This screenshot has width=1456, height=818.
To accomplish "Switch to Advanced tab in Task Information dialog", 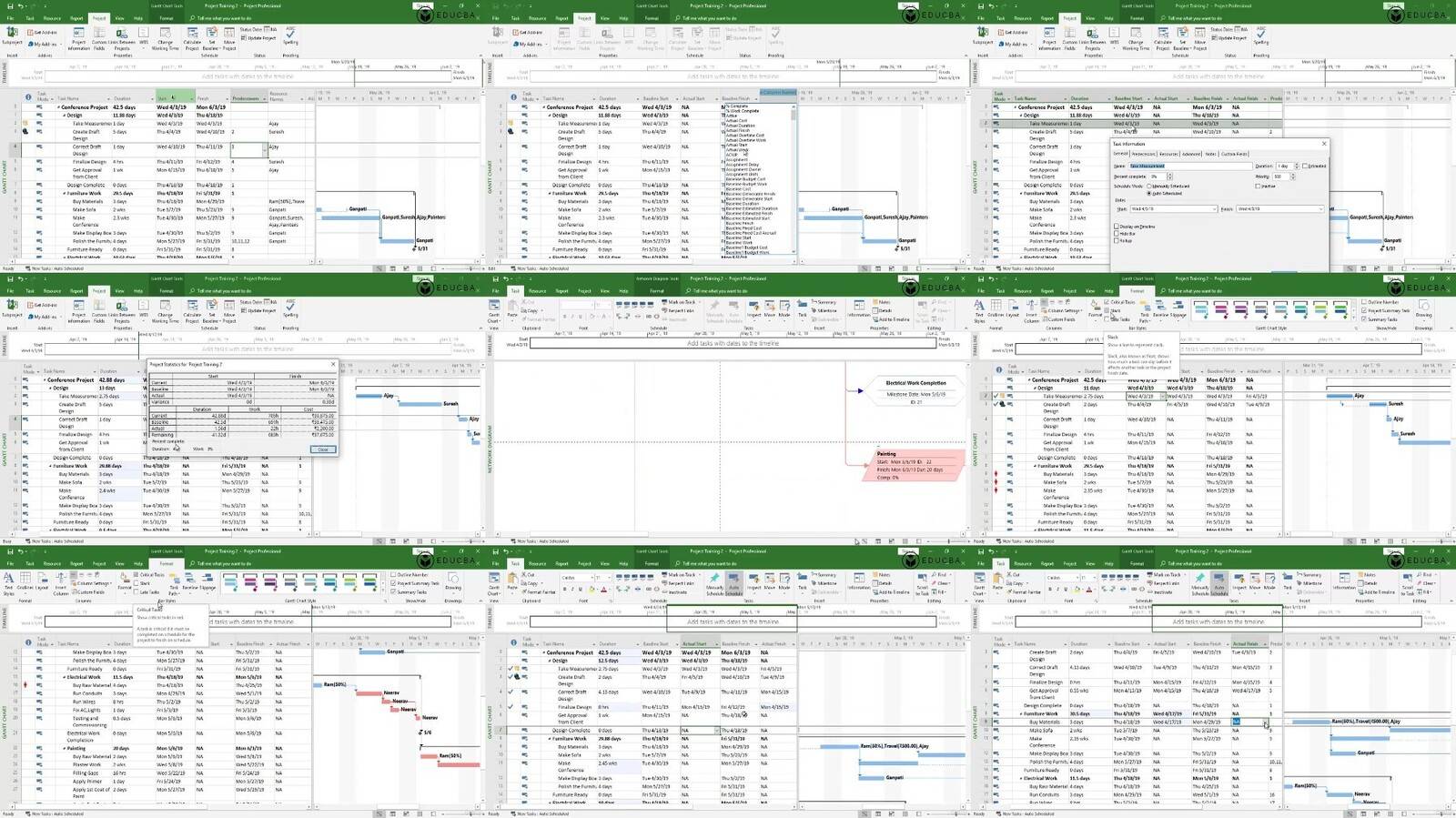I will tap(1191, 154).
